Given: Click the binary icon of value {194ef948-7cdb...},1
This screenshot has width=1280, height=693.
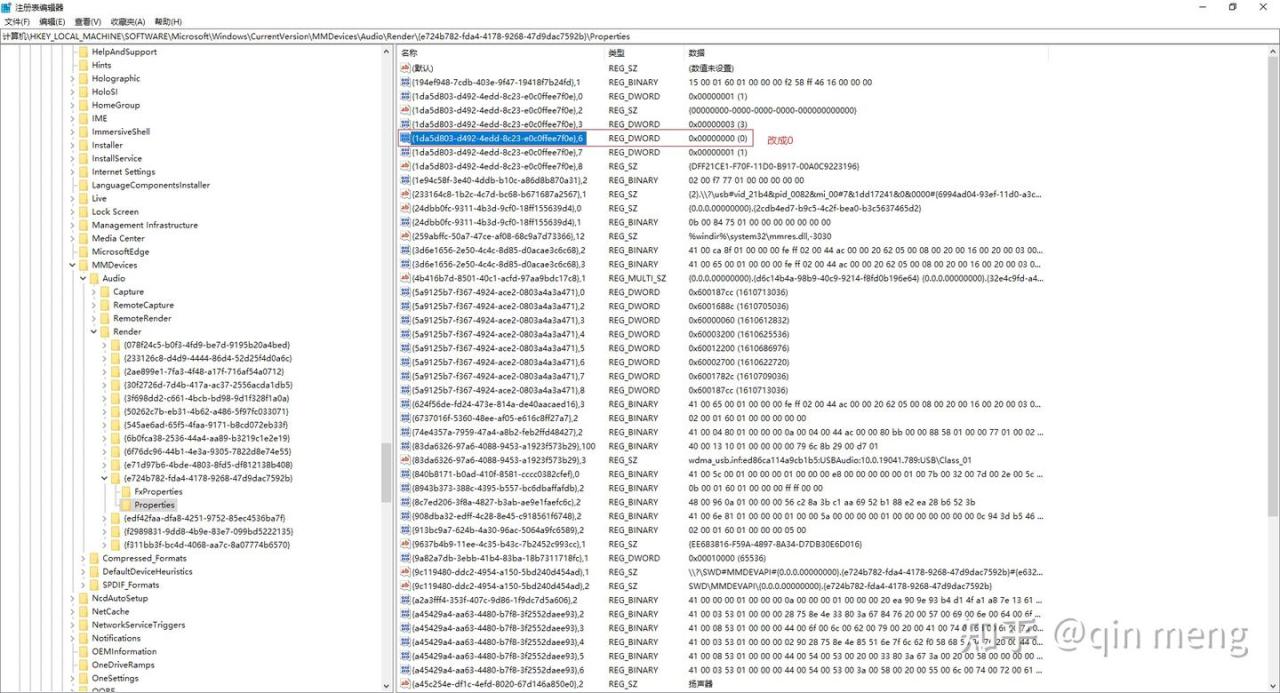Looking at the screenshot, I should [406, 82].
